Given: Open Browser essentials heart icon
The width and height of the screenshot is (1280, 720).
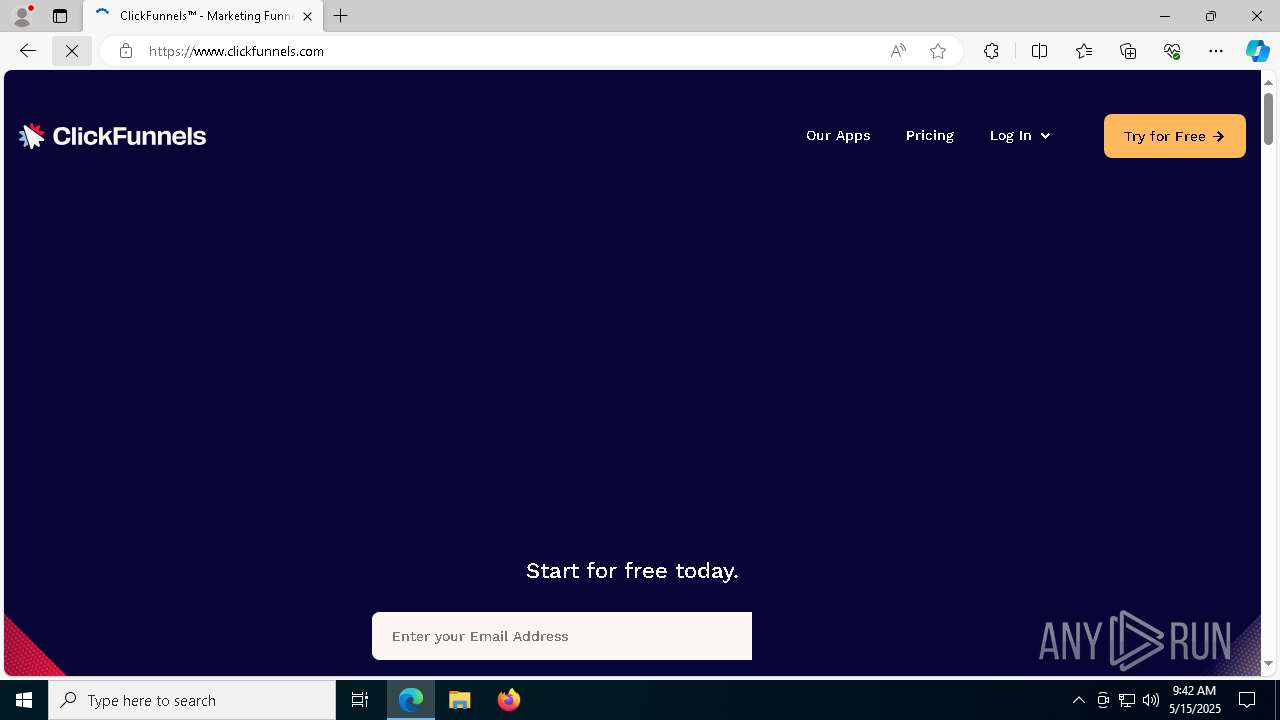Looking at the screenshot, I should pyautogui.click(x=1172, y=51).
